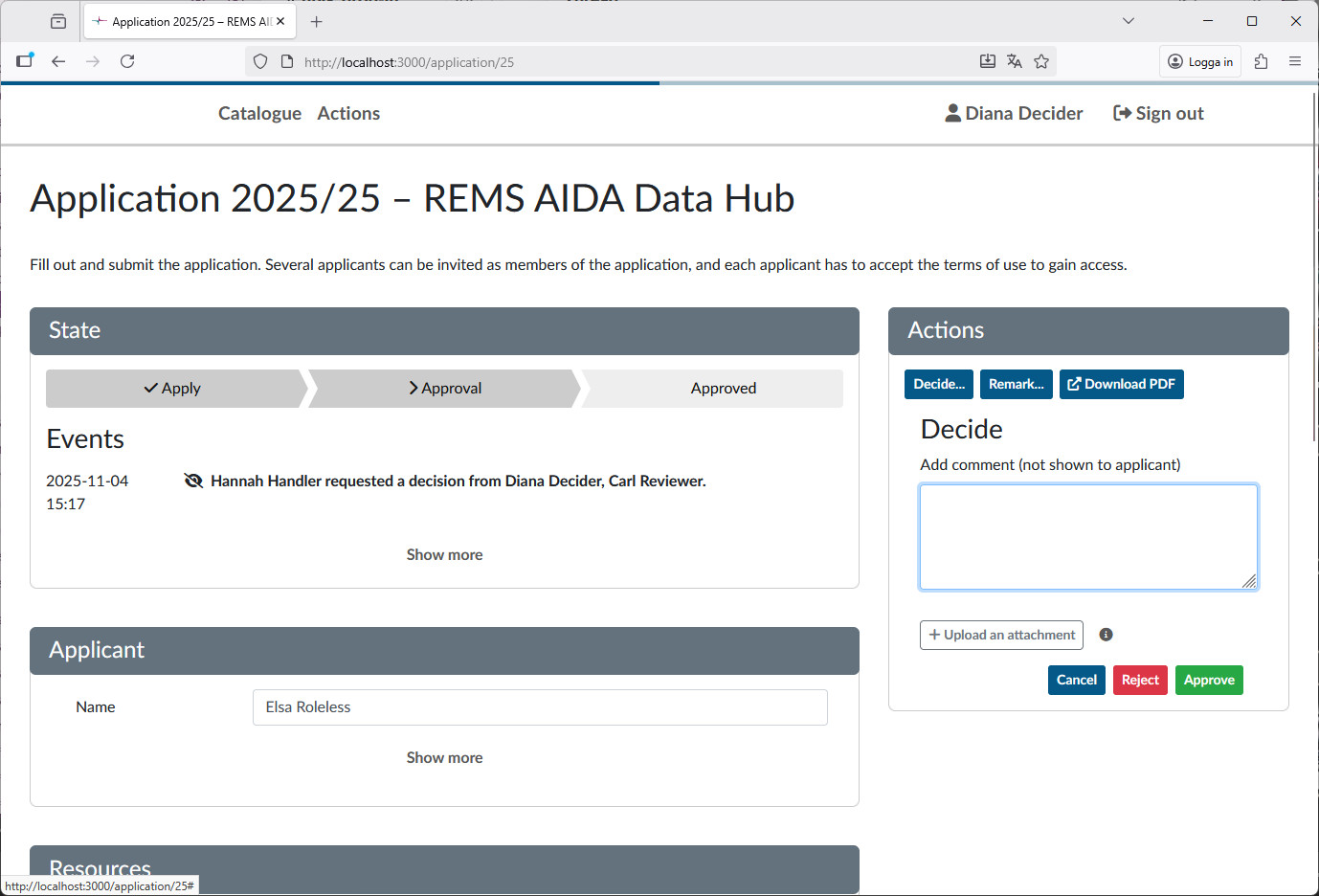This screenshot has height=896, width=1319.
Task: Click Upload an attachment
Action: pyautogui.click(x=1001, y=635)
